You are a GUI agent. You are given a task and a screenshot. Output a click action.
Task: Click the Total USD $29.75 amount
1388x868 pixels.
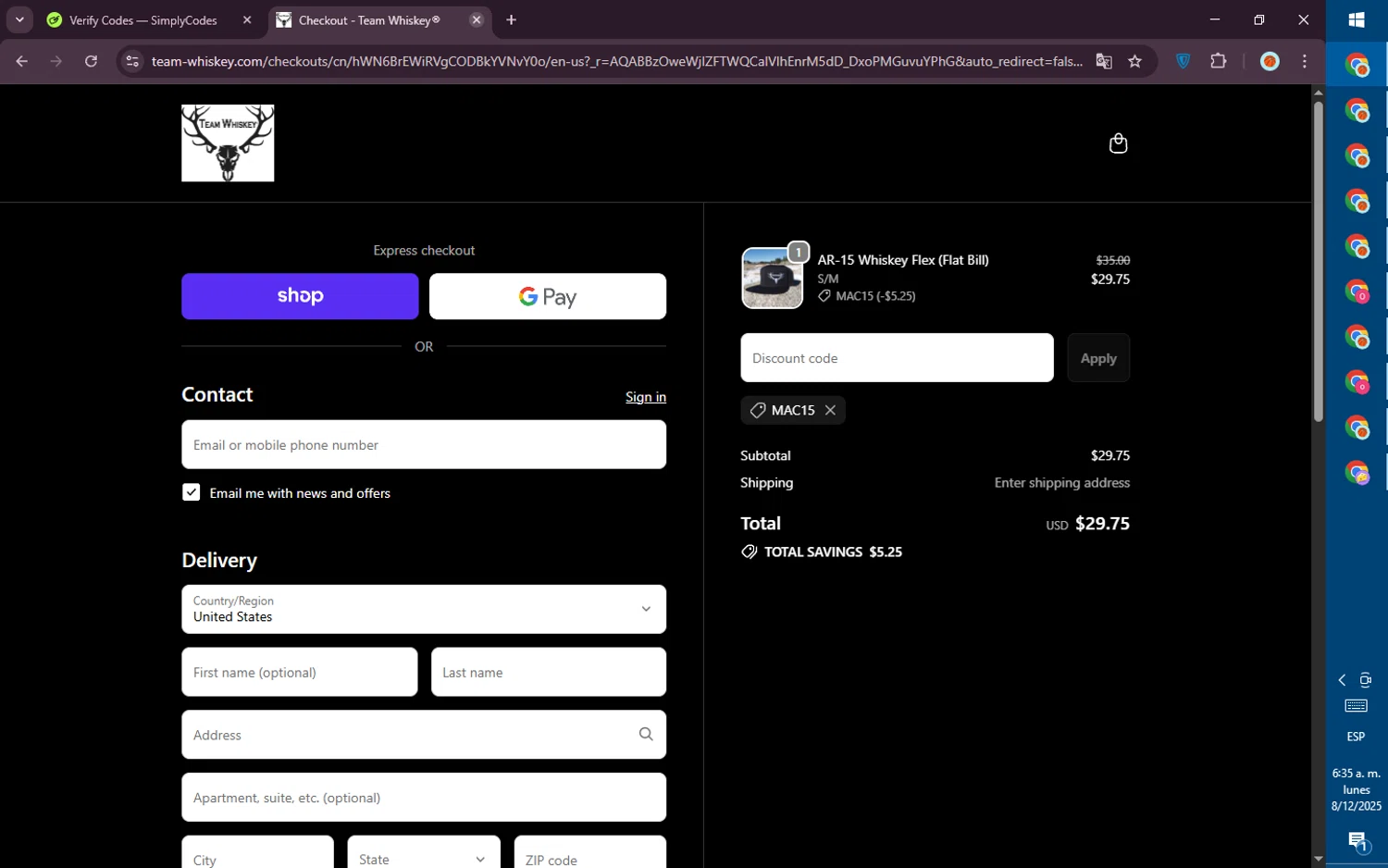point(1102,523)
